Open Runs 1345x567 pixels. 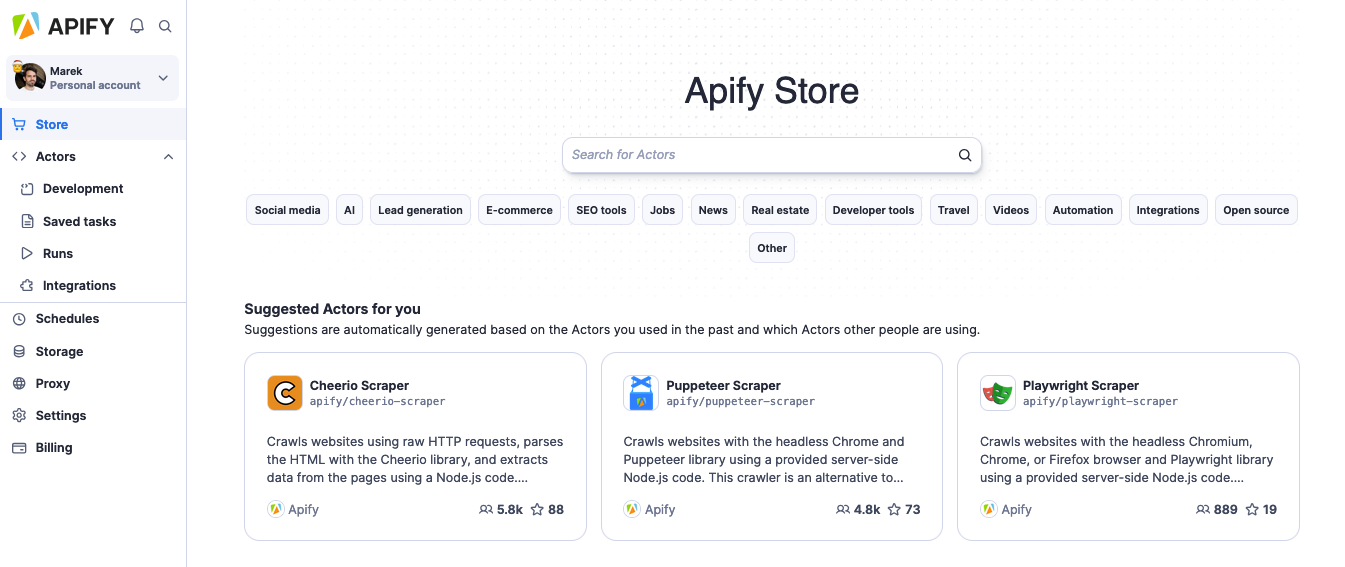(x=58, y=254)
